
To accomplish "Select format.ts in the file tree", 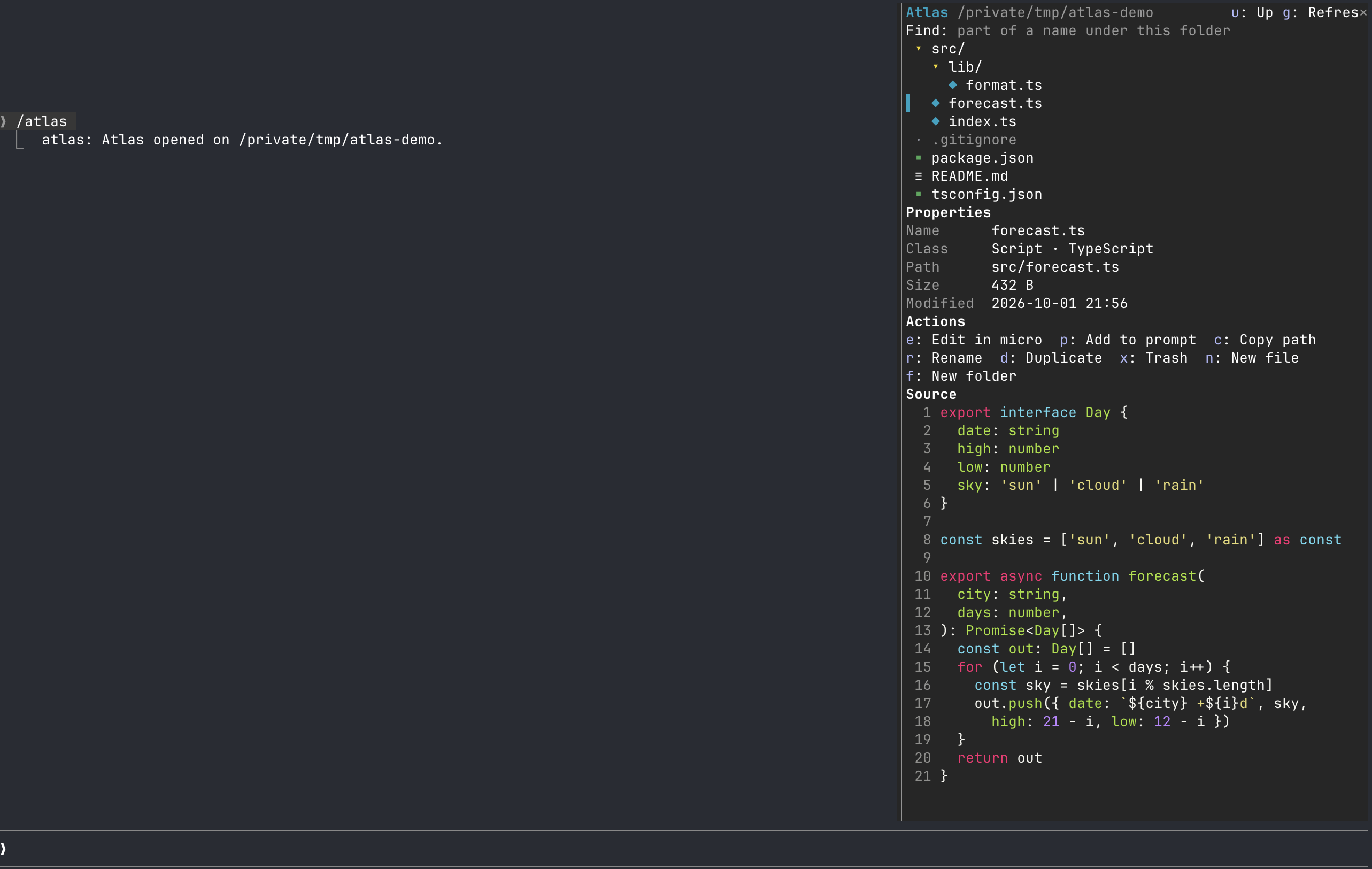I will click(x=1004, y=86).
